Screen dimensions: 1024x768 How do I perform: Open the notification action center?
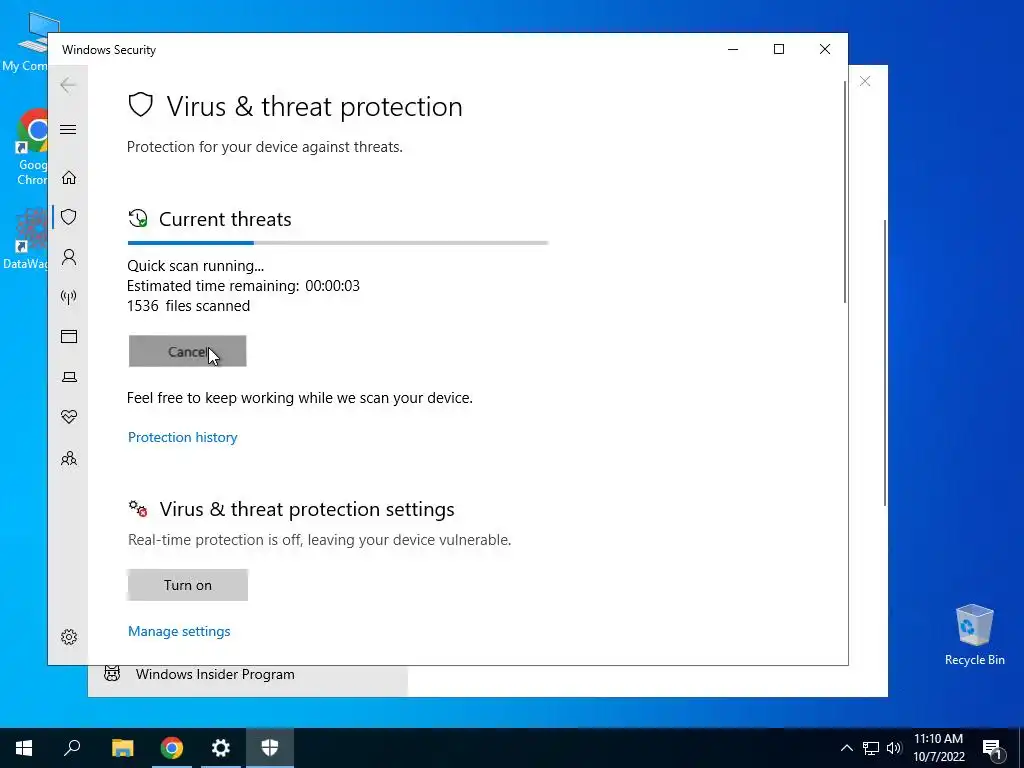point(993,748)
